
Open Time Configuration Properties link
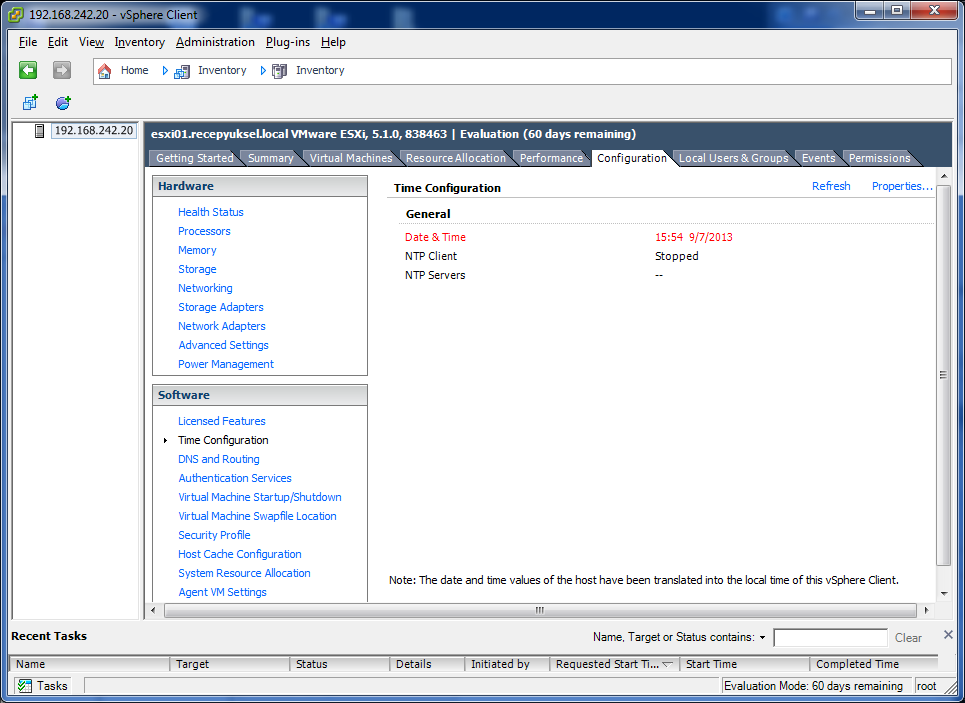902,186
